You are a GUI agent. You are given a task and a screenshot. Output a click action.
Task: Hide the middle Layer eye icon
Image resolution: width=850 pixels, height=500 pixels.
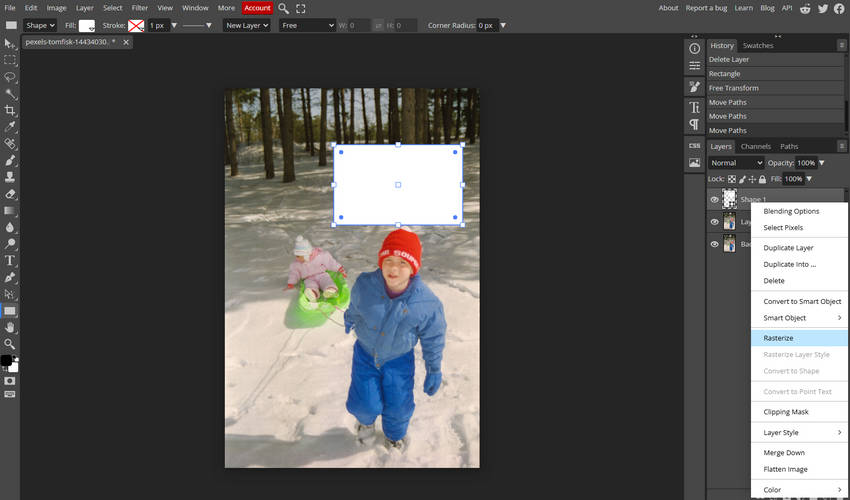click(714, 222)
